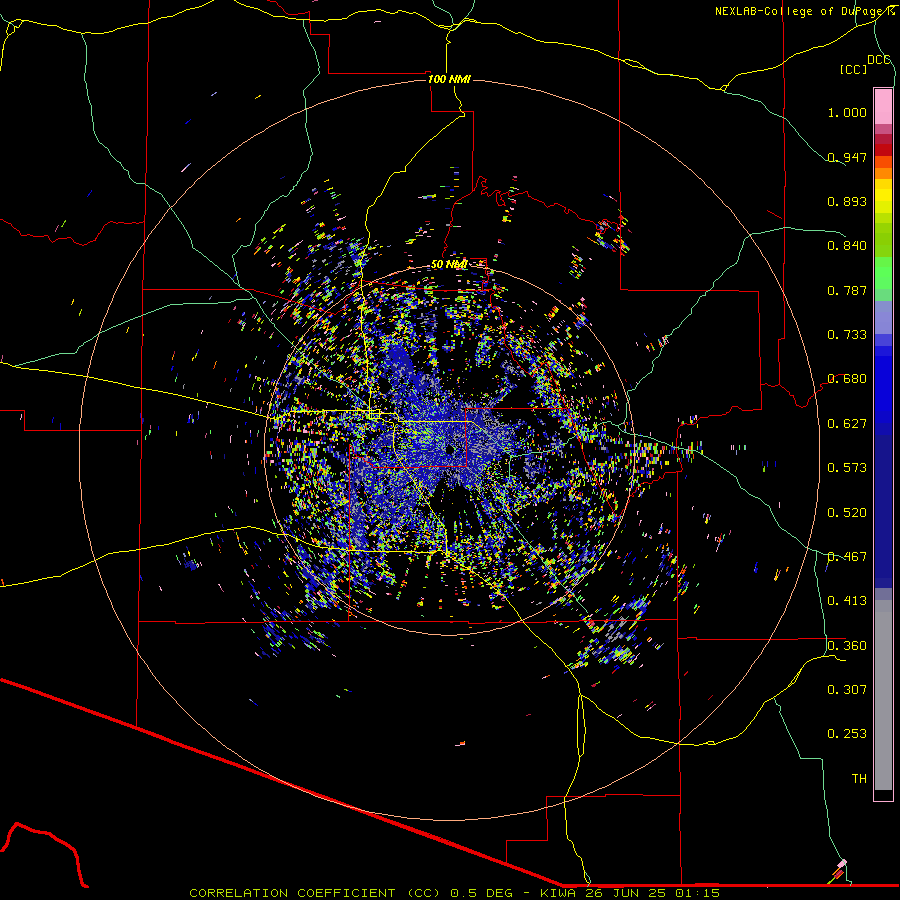
Task: Click the 0.360 scale value
Action: tap(847, 646)
